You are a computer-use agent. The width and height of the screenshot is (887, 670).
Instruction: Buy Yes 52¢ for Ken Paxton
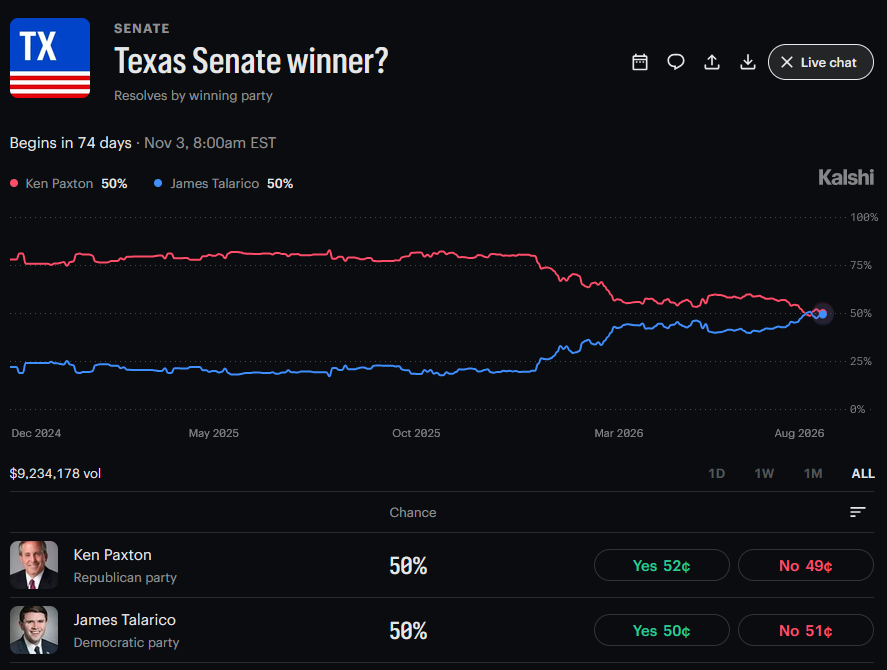point(661,565)
